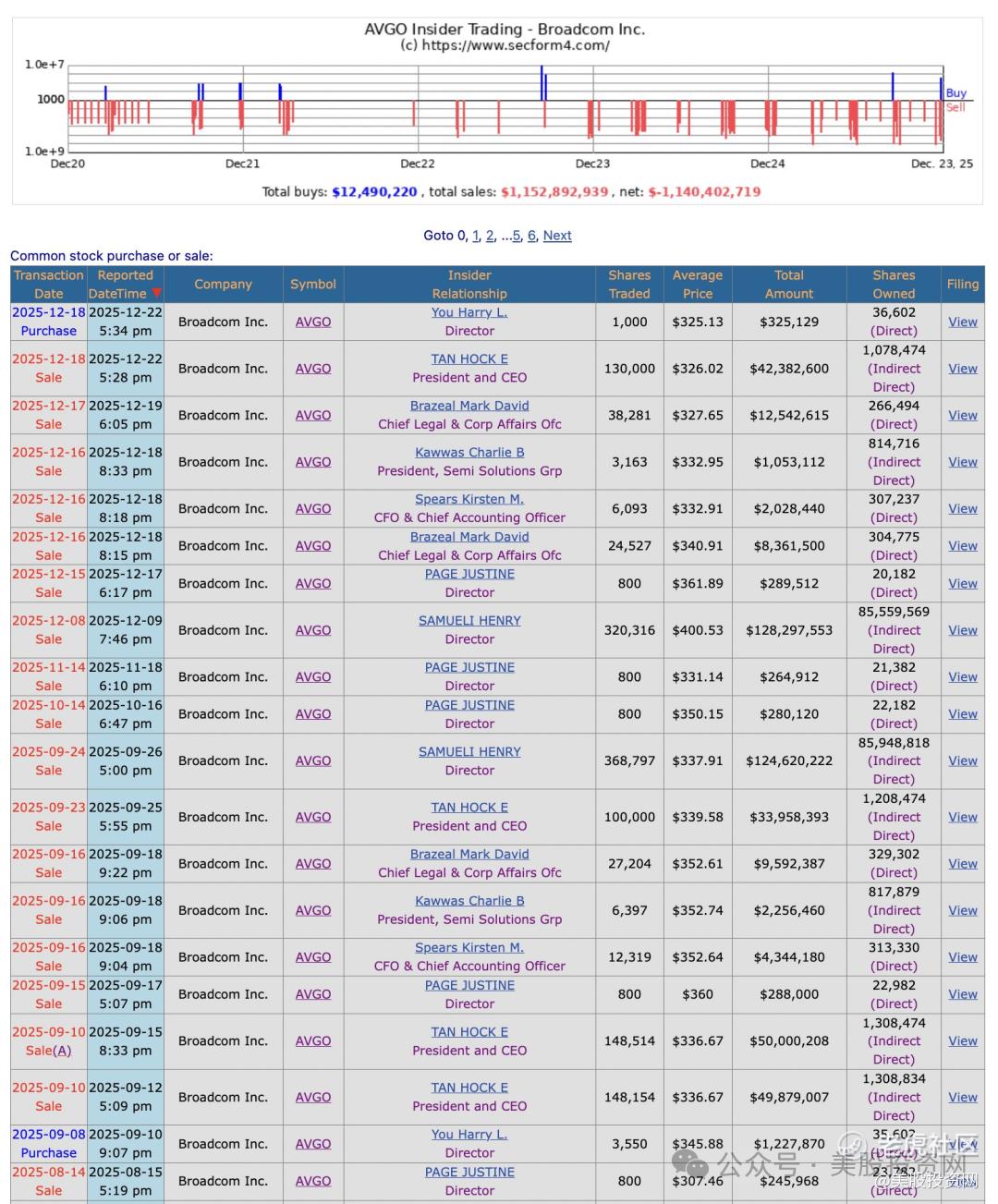Open SAMUELI HENRY link in 2025-09-24 row
The height and width of the screenshot is (1204, 998).
(x=469, y=751)
